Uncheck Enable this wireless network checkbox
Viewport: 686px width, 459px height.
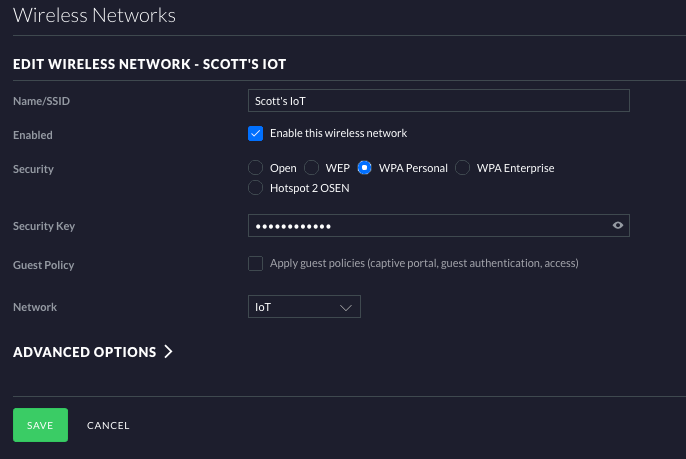(x=256, y=133)
